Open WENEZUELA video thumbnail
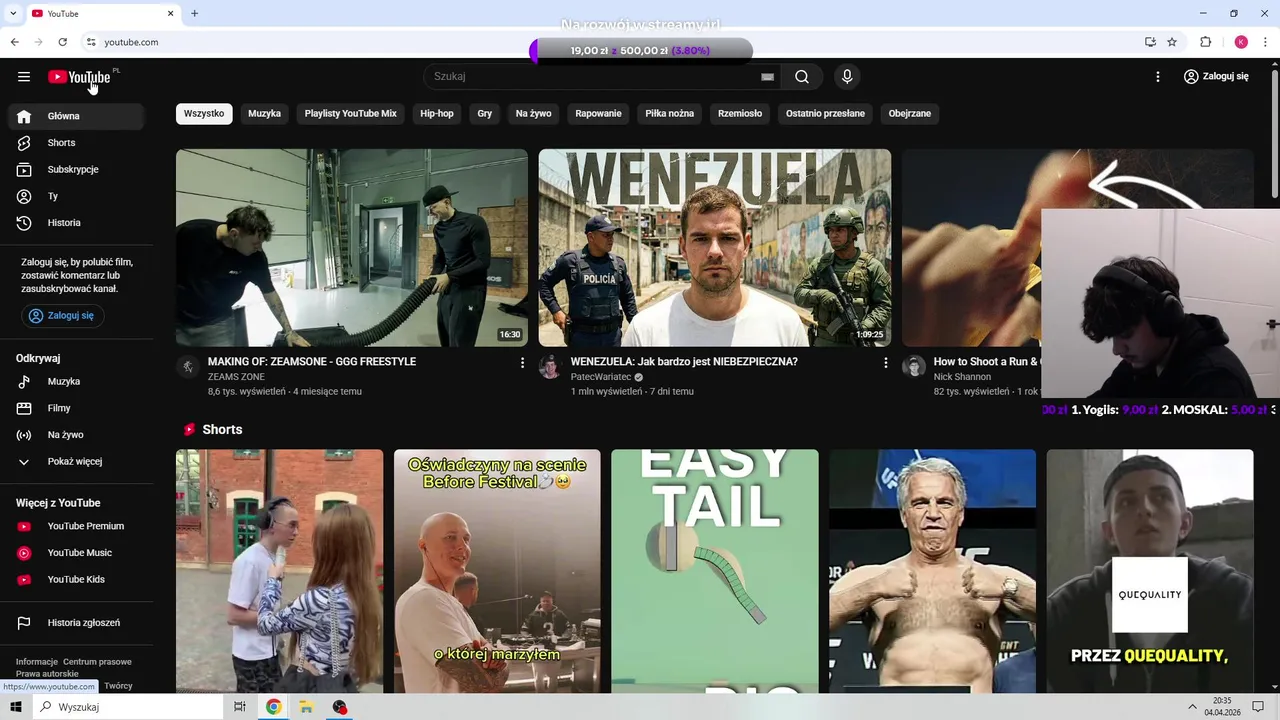 pos(715,248)
